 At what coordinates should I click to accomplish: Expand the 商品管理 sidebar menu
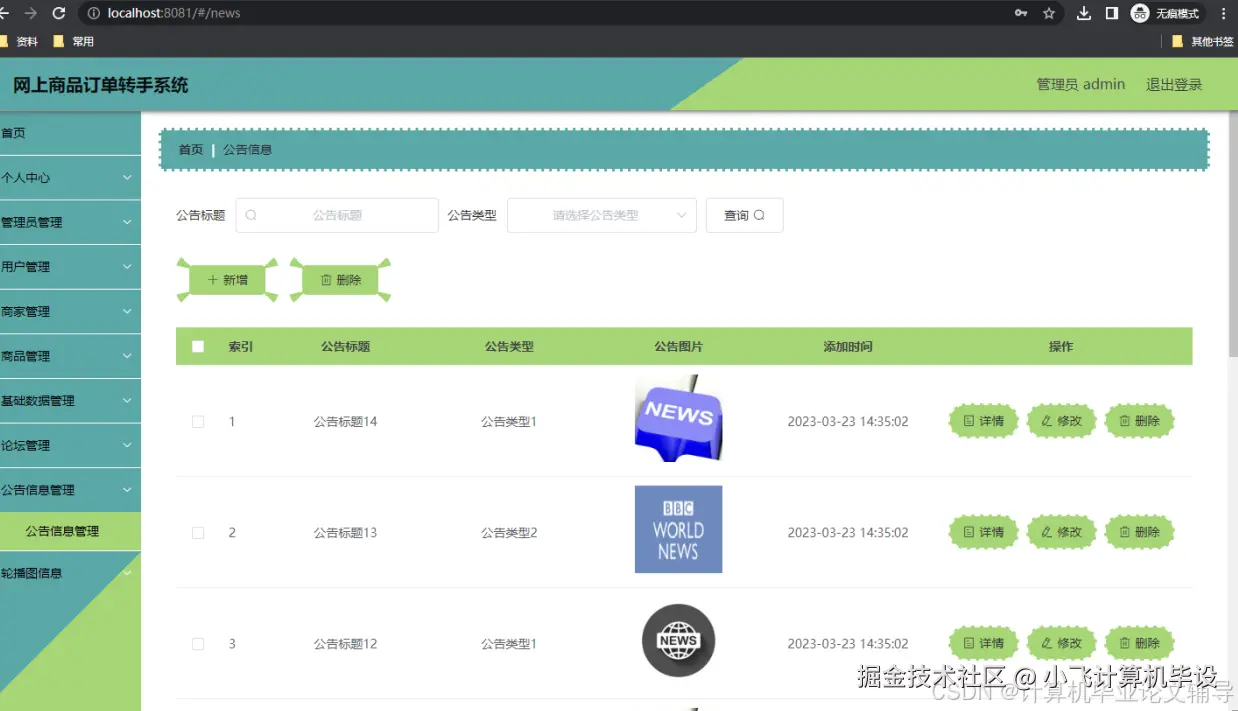click(x=70, y=356)
